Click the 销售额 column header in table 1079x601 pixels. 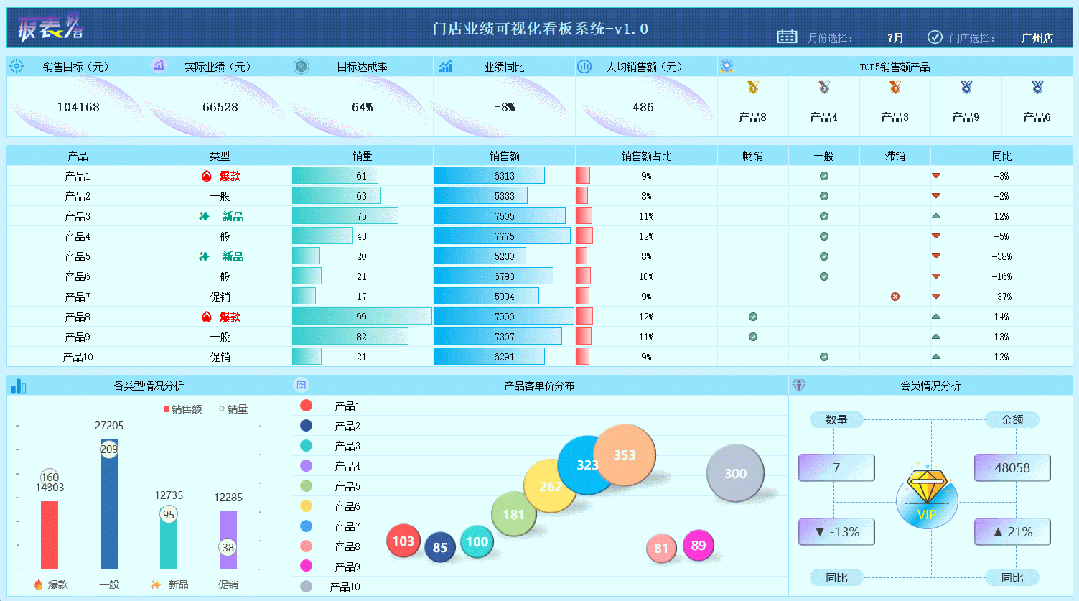504,156
